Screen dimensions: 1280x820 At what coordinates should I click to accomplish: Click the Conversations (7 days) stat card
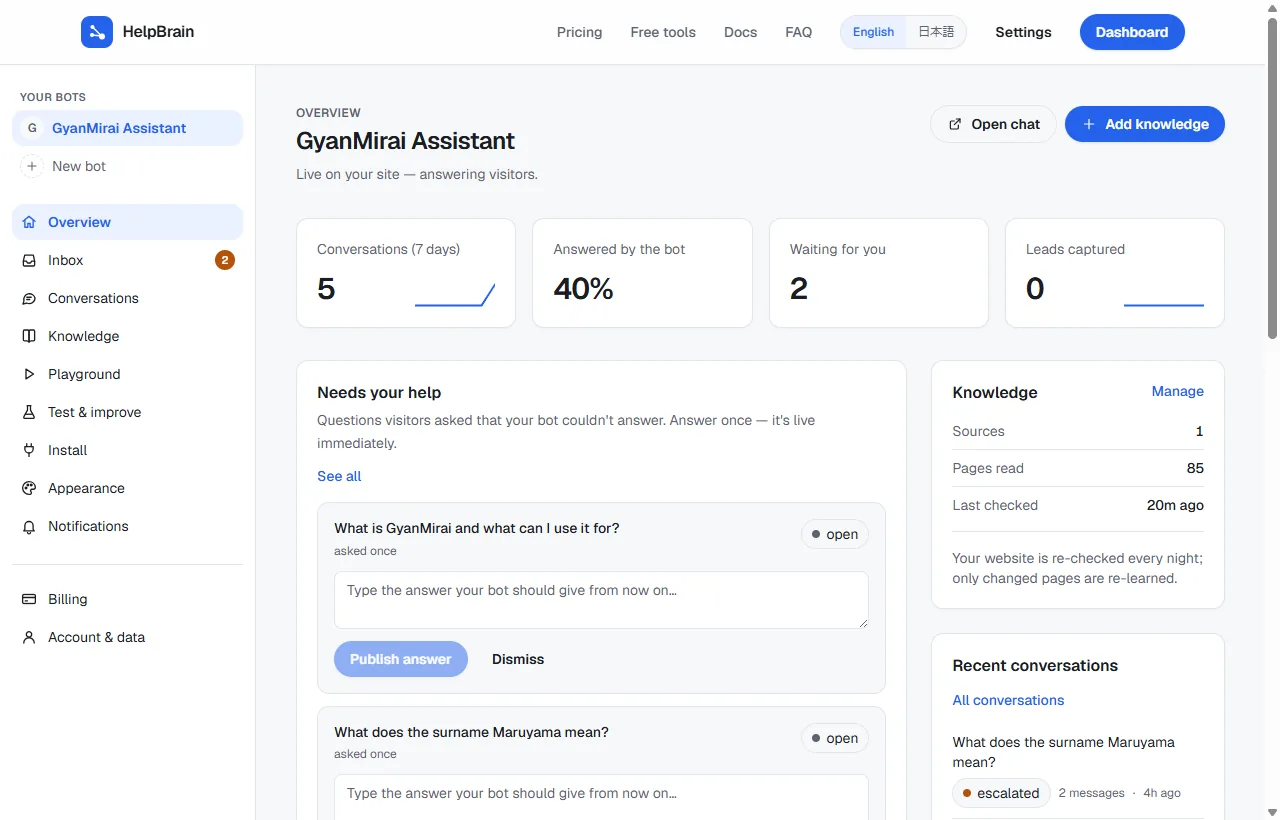pyautogui.click(x=406, y=273)
